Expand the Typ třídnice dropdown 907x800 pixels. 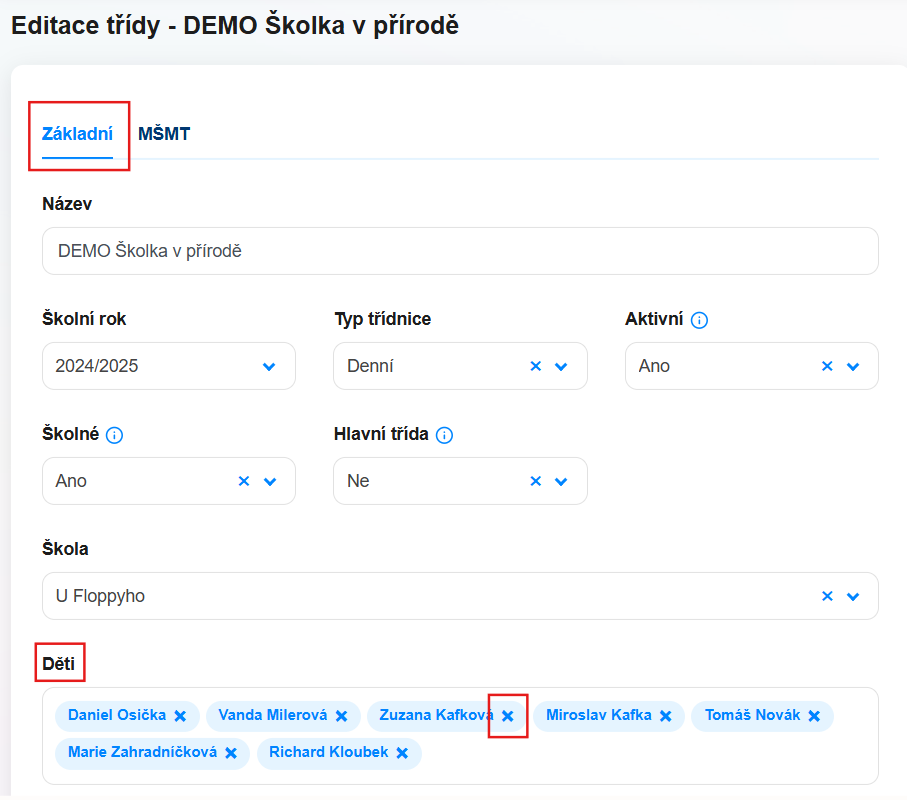pyautogui.click(x=561, y=367)
